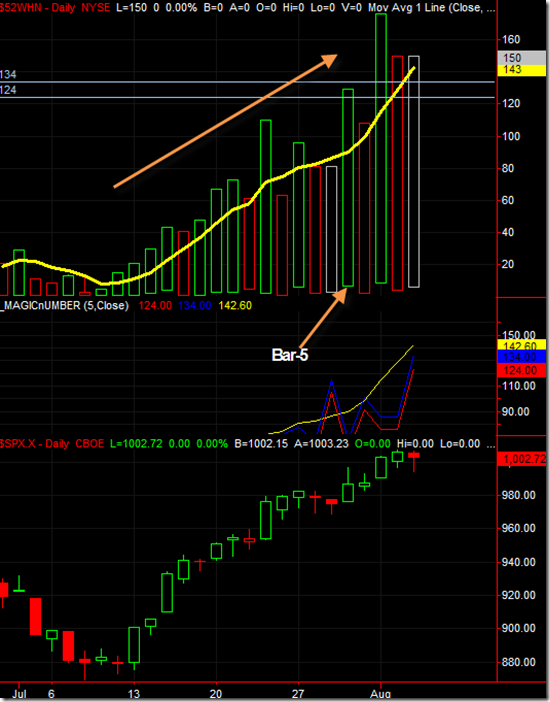
Task: Select the last white bar in the $52WHN chart
Action: point(414,171)
